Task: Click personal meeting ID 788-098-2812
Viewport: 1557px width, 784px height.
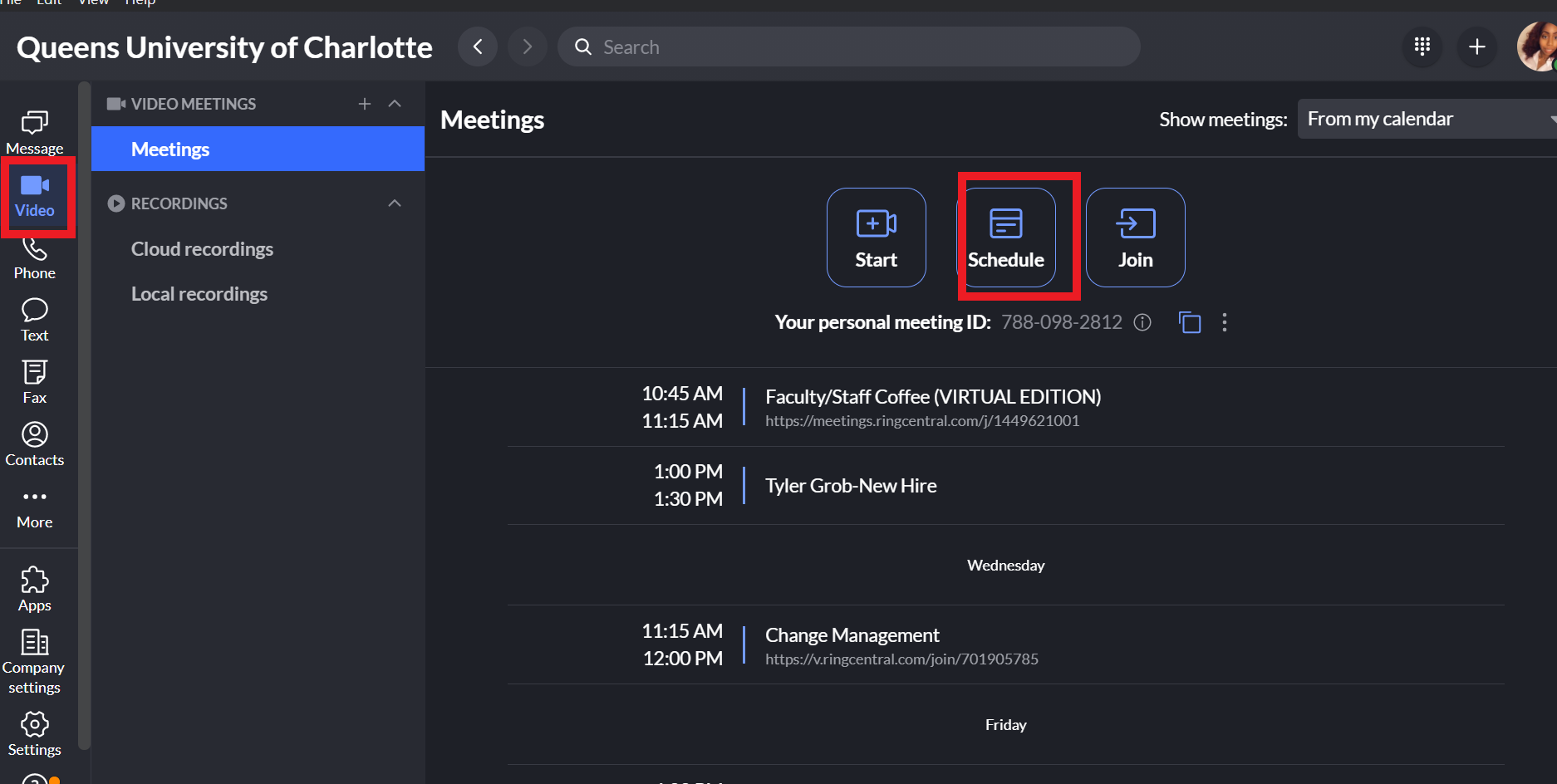Action: coord(1062,322)
